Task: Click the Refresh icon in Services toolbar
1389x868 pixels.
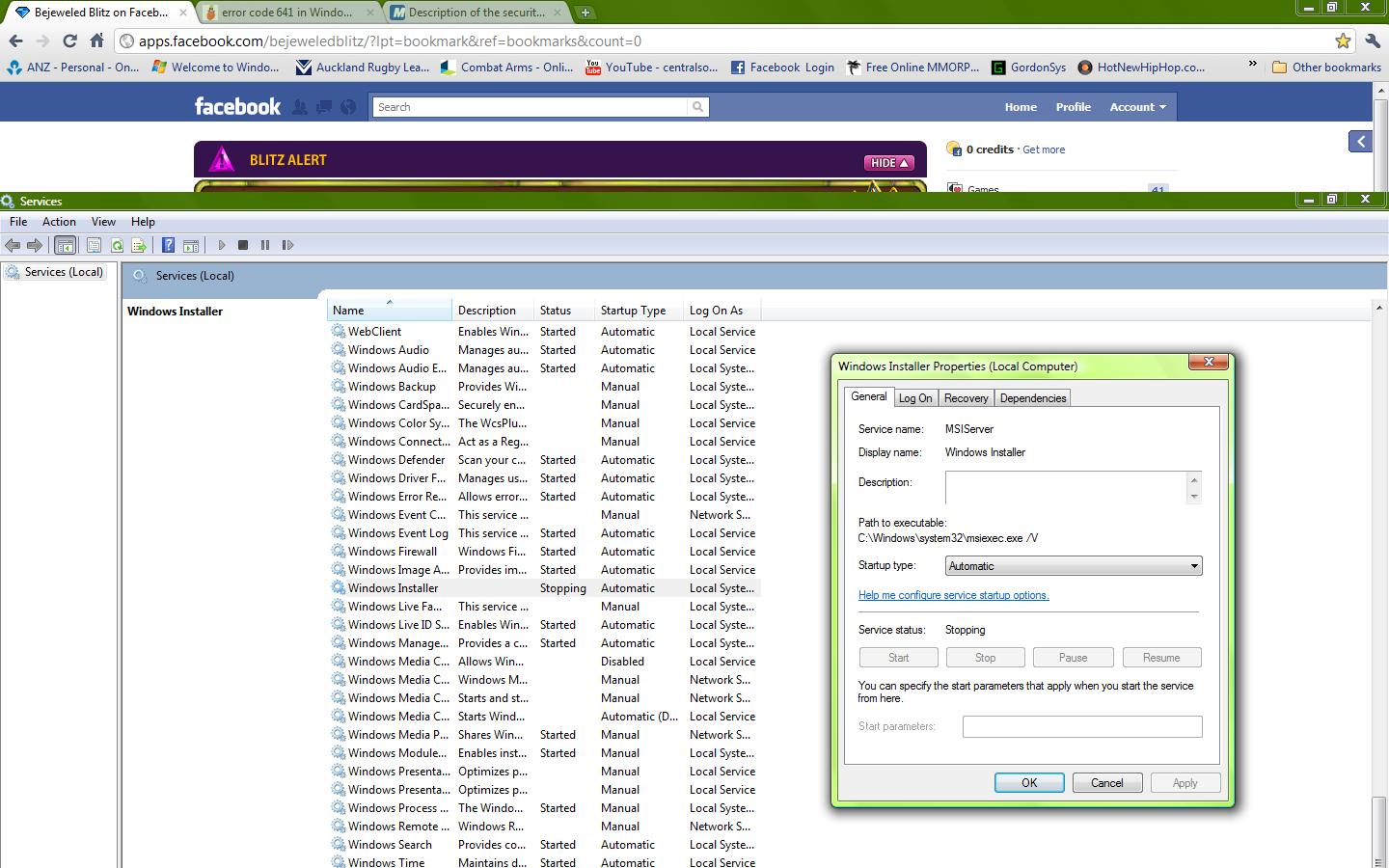Action: [117, 245]
